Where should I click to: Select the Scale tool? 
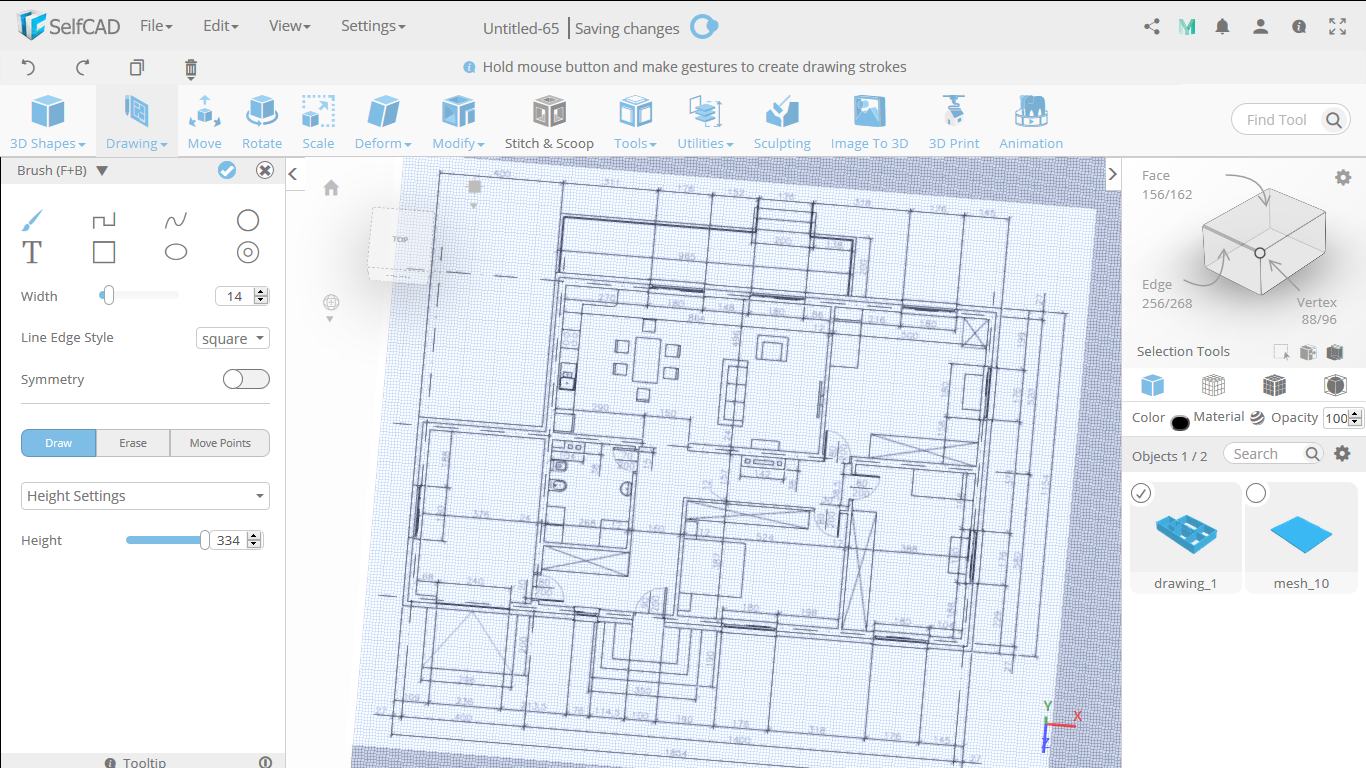point(318,122)
